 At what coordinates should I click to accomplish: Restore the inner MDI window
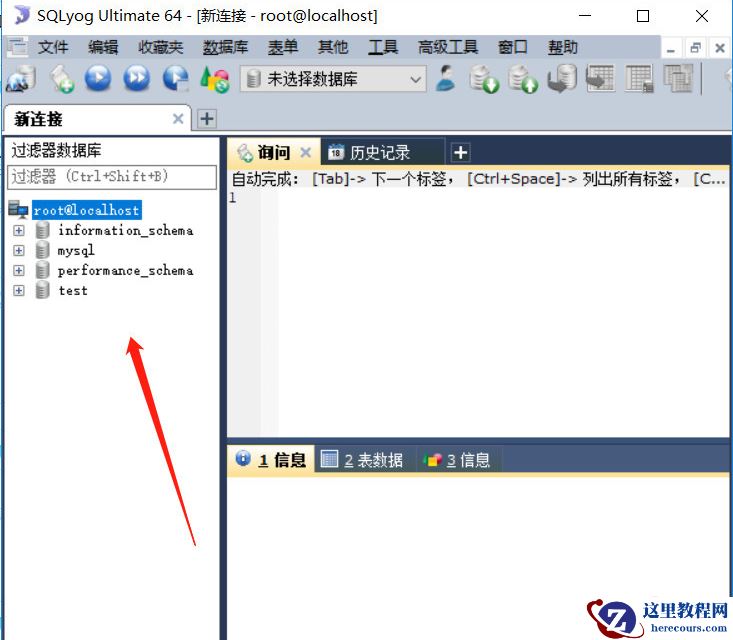coord(696,47)
